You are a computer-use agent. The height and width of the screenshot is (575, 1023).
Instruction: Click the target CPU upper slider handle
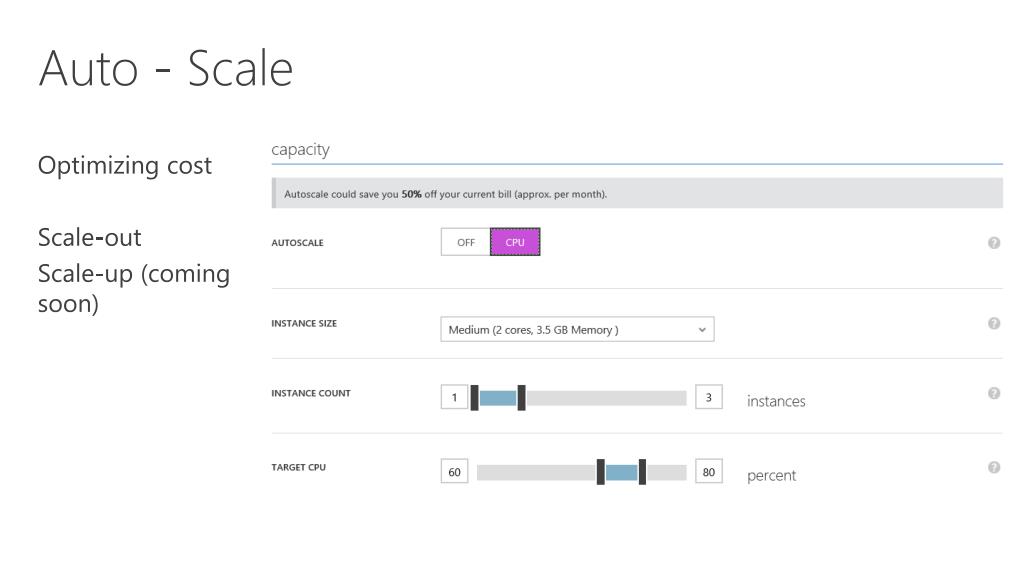tap(642, 472)
